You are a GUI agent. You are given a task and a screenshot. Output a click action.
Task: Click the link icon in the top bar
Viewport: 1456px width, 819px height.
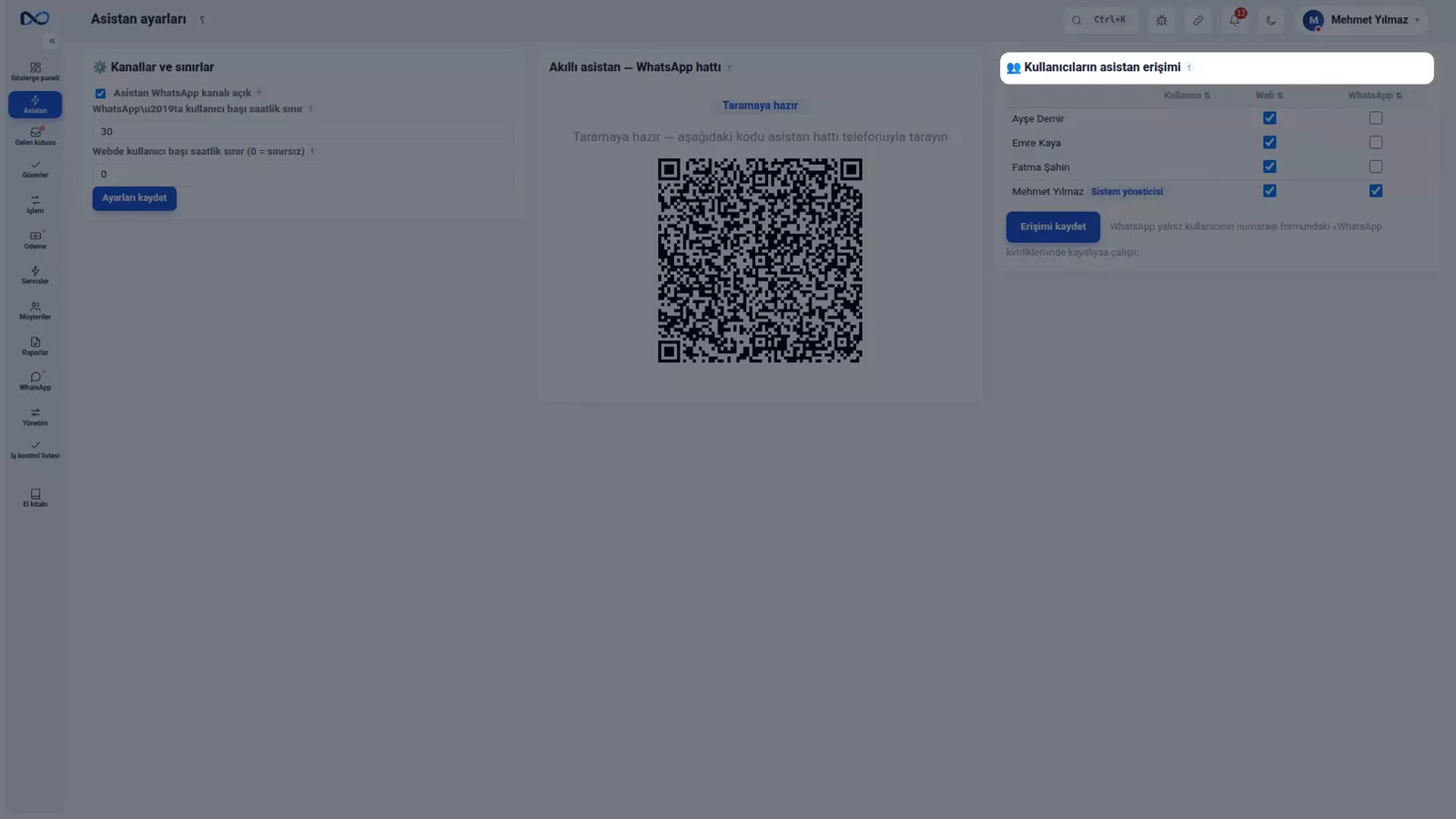[1198, 20]
